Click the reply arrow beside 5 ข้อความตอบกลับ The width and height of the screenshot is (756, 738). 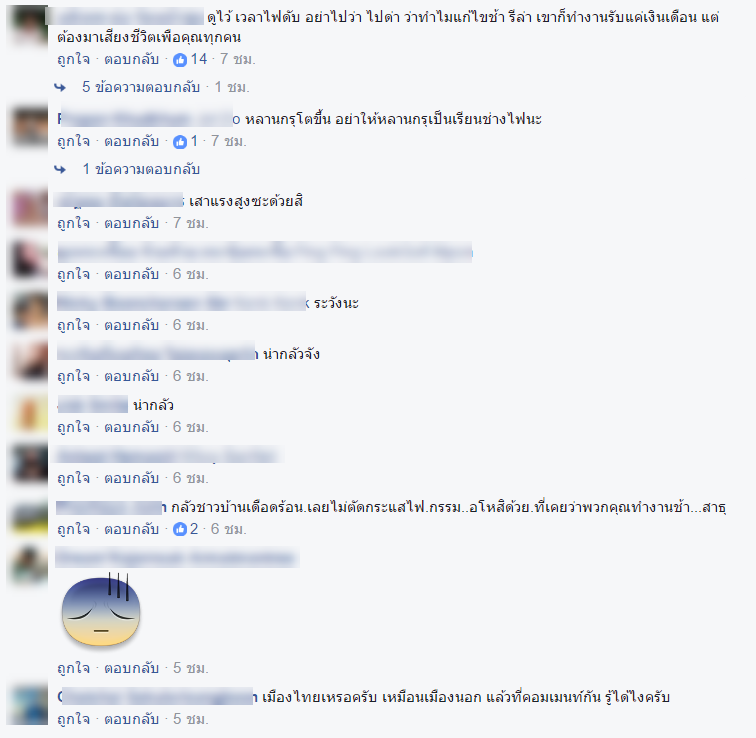point(60,87)
